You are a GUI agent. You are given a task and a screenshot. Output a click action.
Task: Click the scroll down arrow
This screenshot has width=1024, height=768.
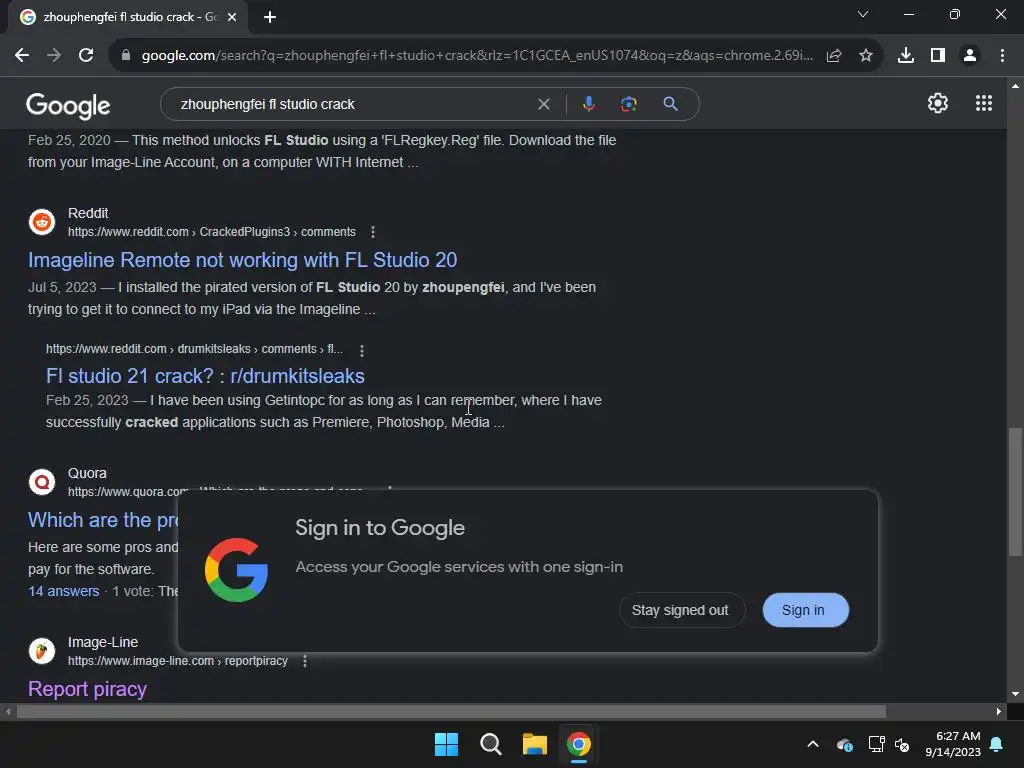(1015, 694)
